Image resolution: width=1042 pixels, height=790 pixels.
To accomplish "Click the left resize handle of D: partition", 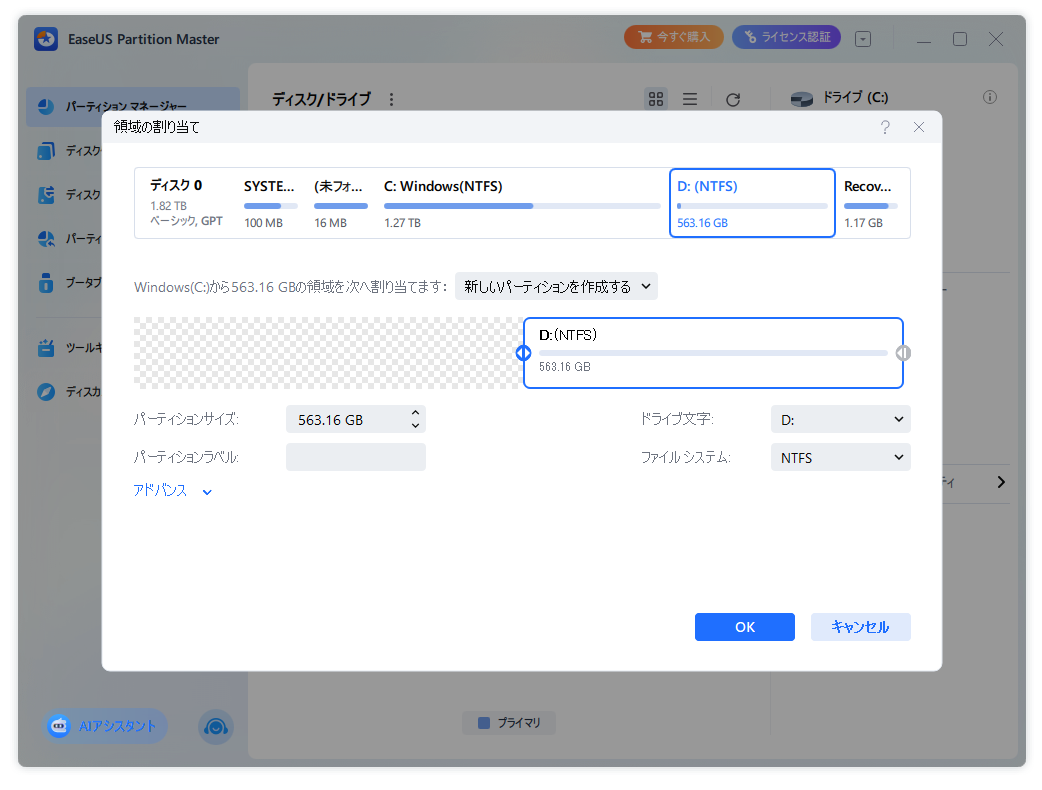I will point(524,353).
